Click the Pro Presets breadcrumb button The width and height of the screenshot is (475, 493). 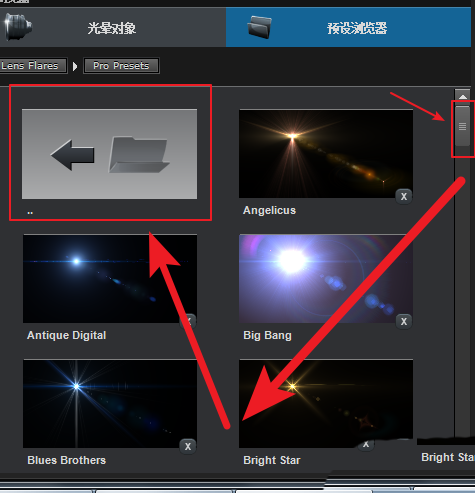click(x=121, y=65)
